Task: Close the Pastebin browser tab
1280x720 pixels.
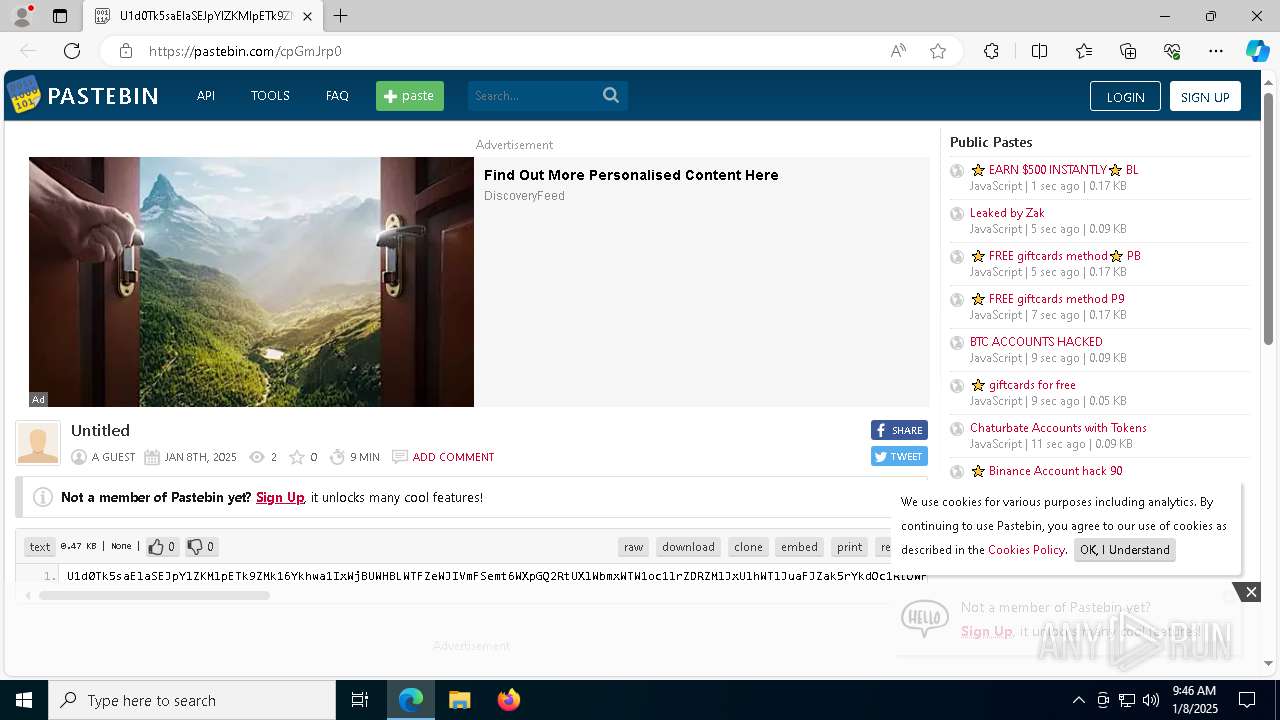Action: (x=307, y=16)
